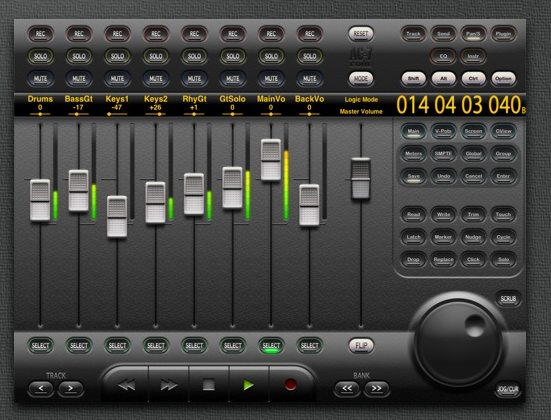Click the Global button
The width and height of the screenshot is (551, 420).
click(x=473, y=154)
